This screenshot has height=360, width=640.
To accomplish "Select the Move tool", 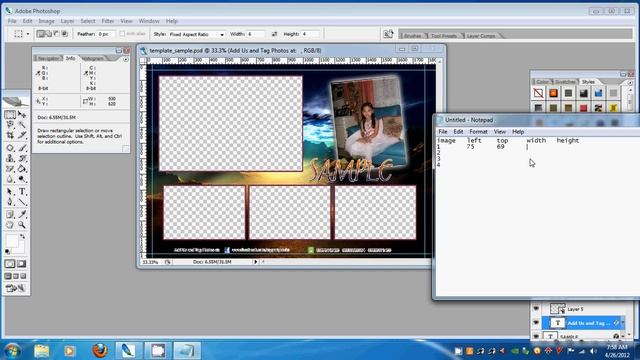I will click(22, 115).
